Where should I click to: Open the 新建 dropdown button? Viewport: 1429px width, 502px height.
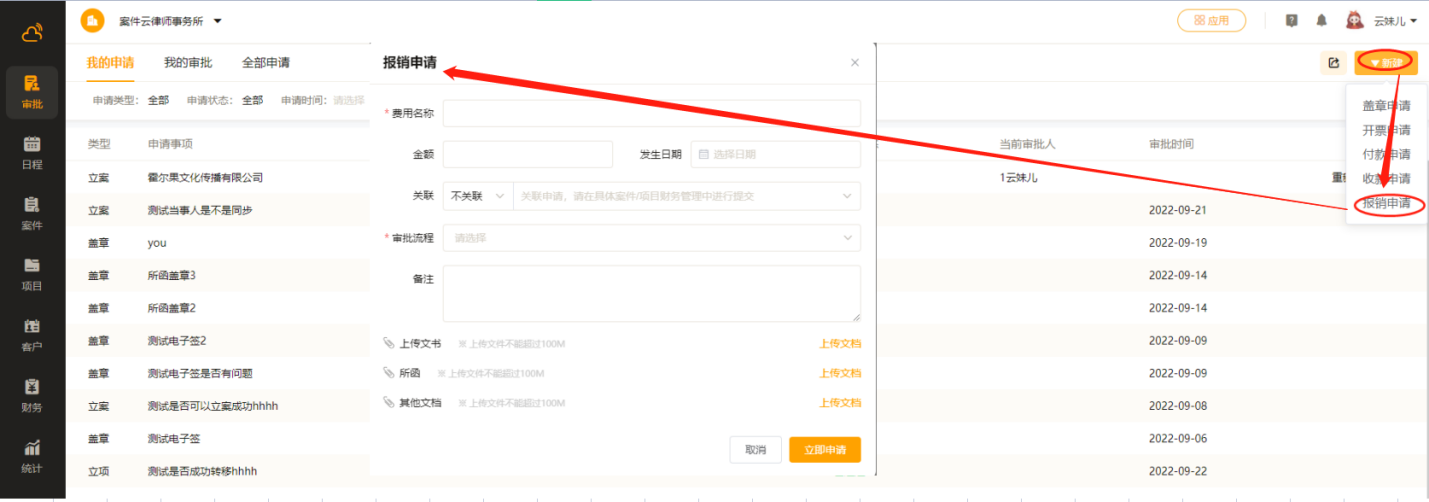click(1385, 63)
